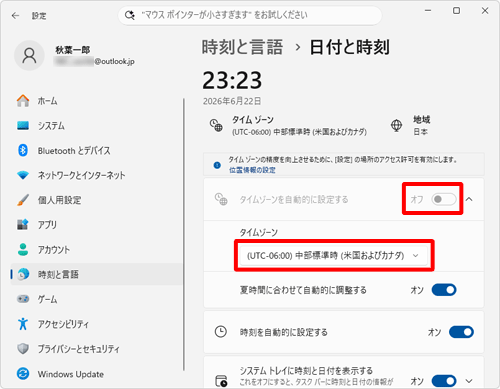Click the アクセシビリティ person icon
This screenshot has height=389, width=500.
point(23,324)
